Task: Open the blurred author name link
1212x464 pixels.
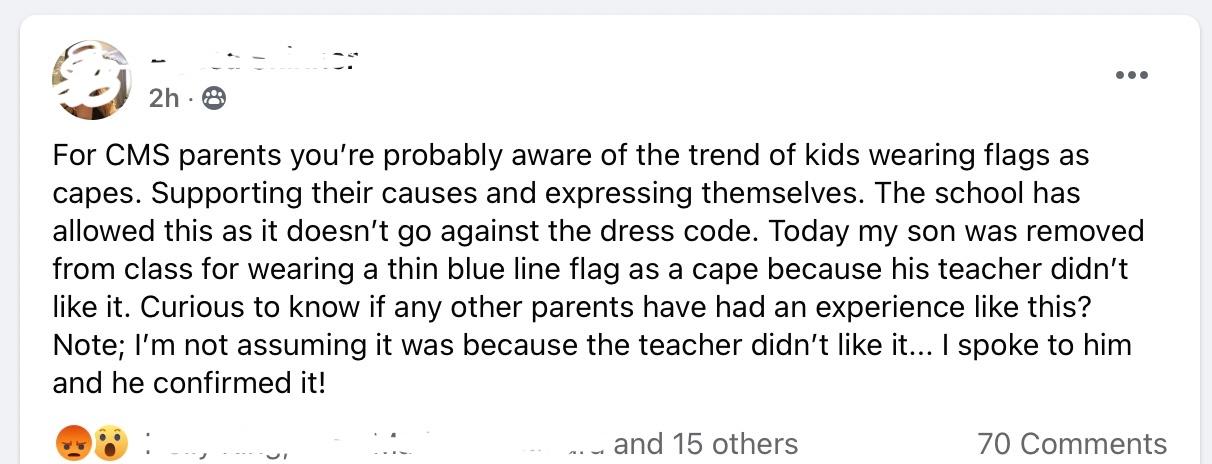Action: pos(253,60)
